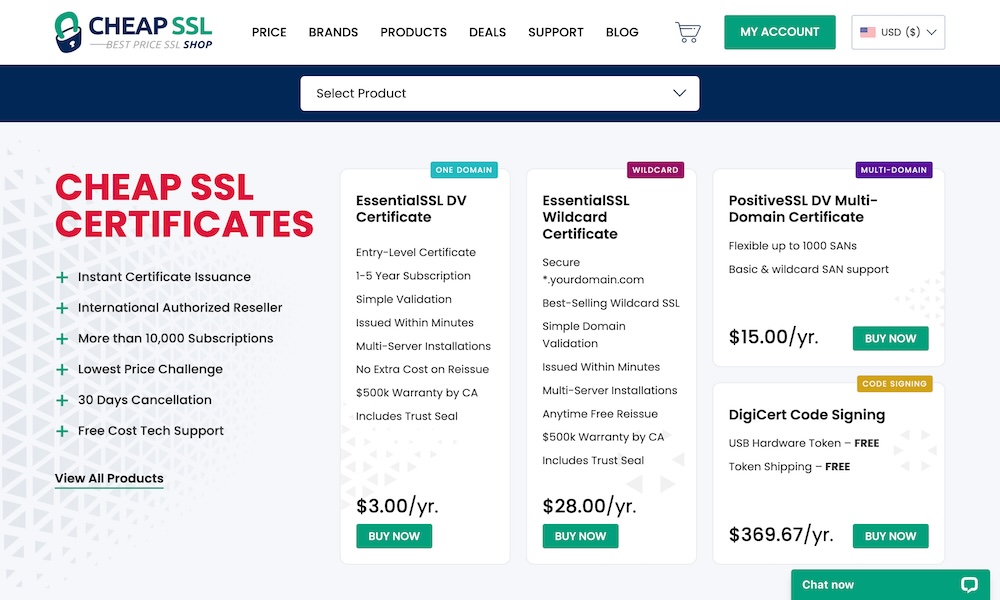
Task: Click plus icon beside Lowest Price Challenge
Action: (x=62, y=370)
